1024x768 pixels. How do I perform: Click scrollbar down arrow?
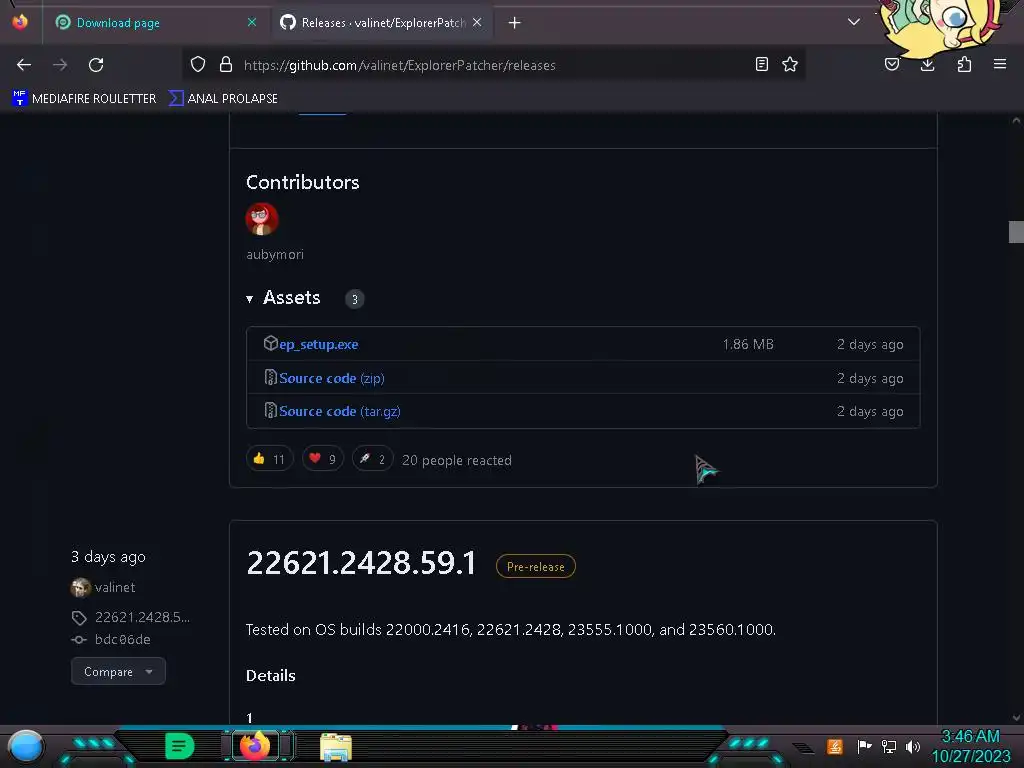tap(1016, 718)
